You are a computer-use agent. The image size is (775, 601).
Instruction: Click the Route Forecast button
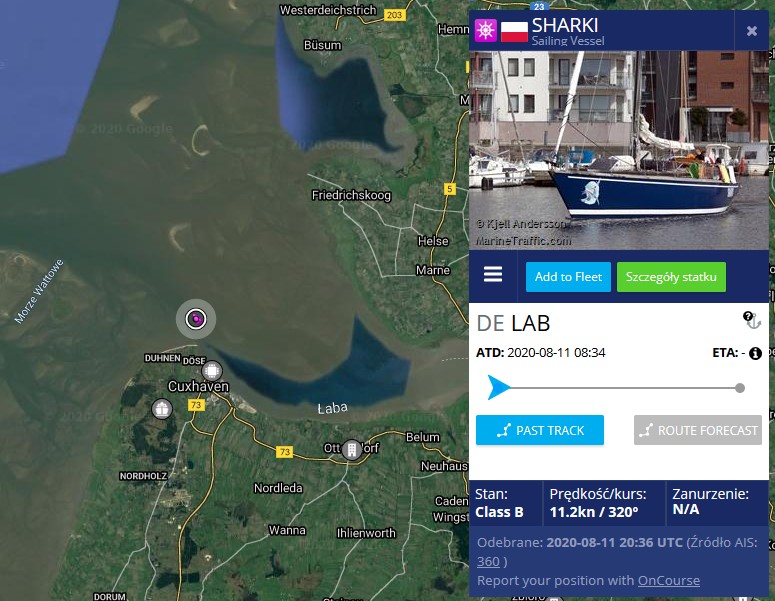698,430
